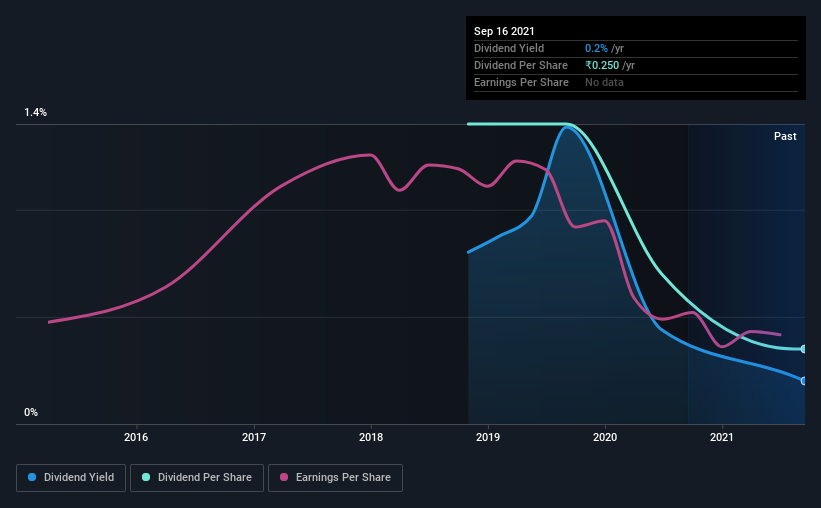Click the ₹0.250 Dividend Per Share value

coord(602,65)
